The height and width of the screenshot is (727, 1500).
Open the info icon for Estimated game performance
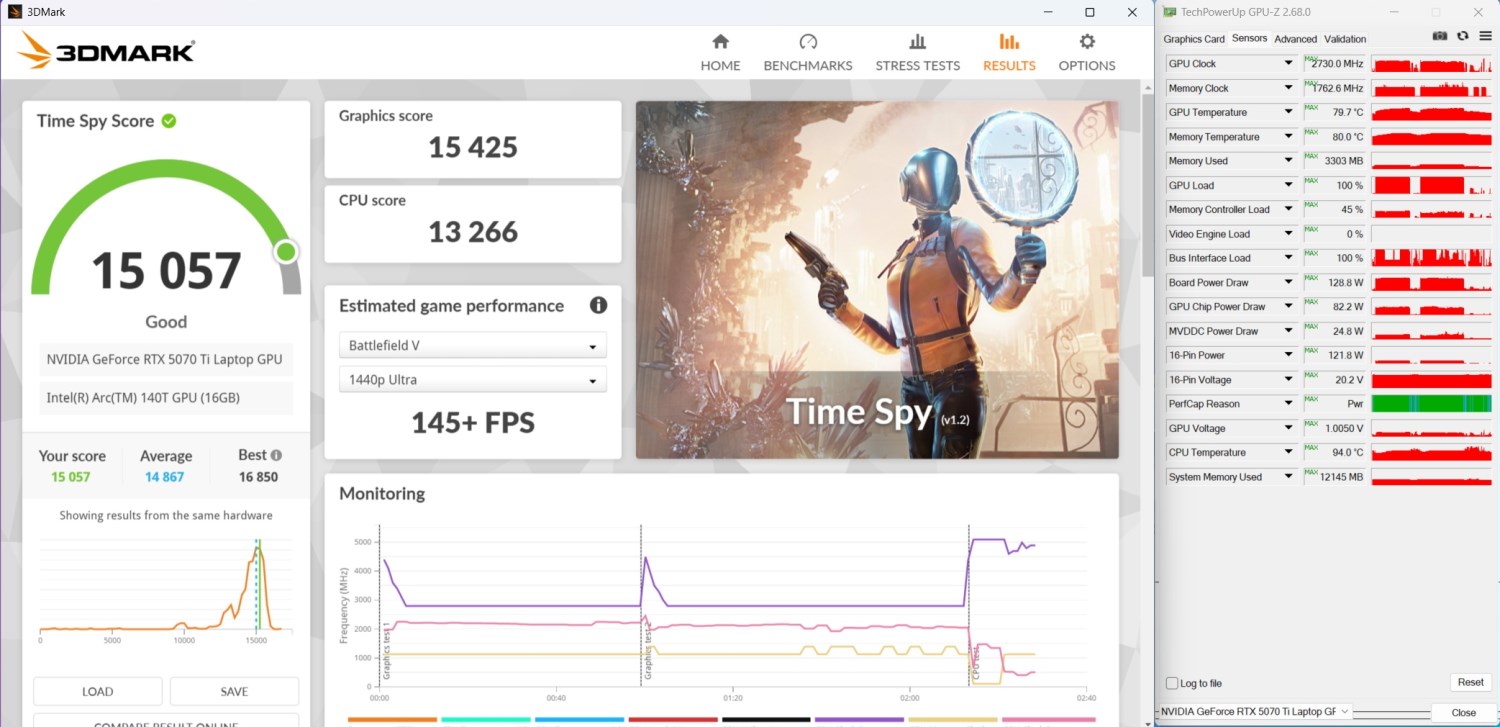(x=598, y=305)
